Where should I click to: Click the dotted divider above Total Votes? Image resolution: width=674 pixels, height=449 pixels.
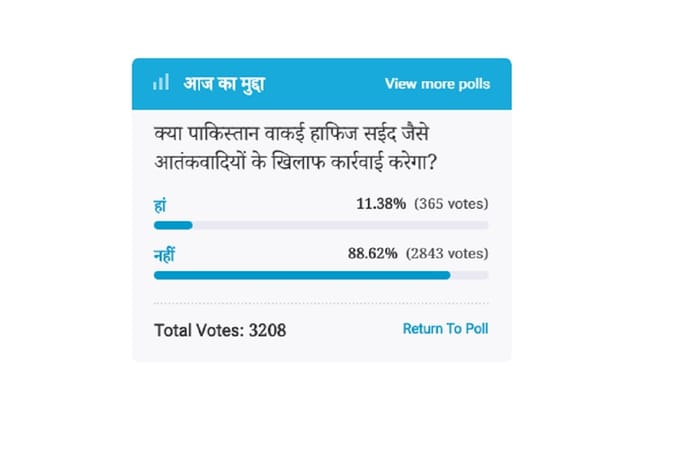click(x=321, y=303)
